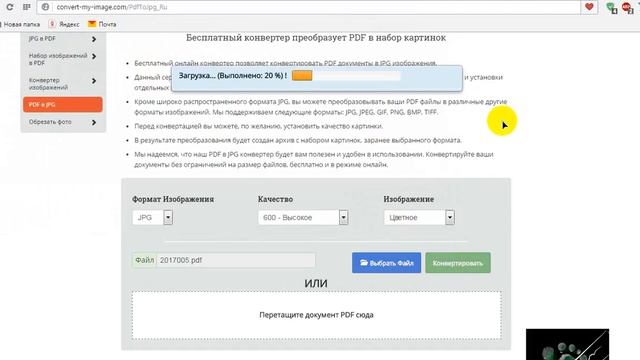The height and width of the screenshot is (360, 640).
Task: Click the file name field 2017005.pdf
Action: (236, 260)
